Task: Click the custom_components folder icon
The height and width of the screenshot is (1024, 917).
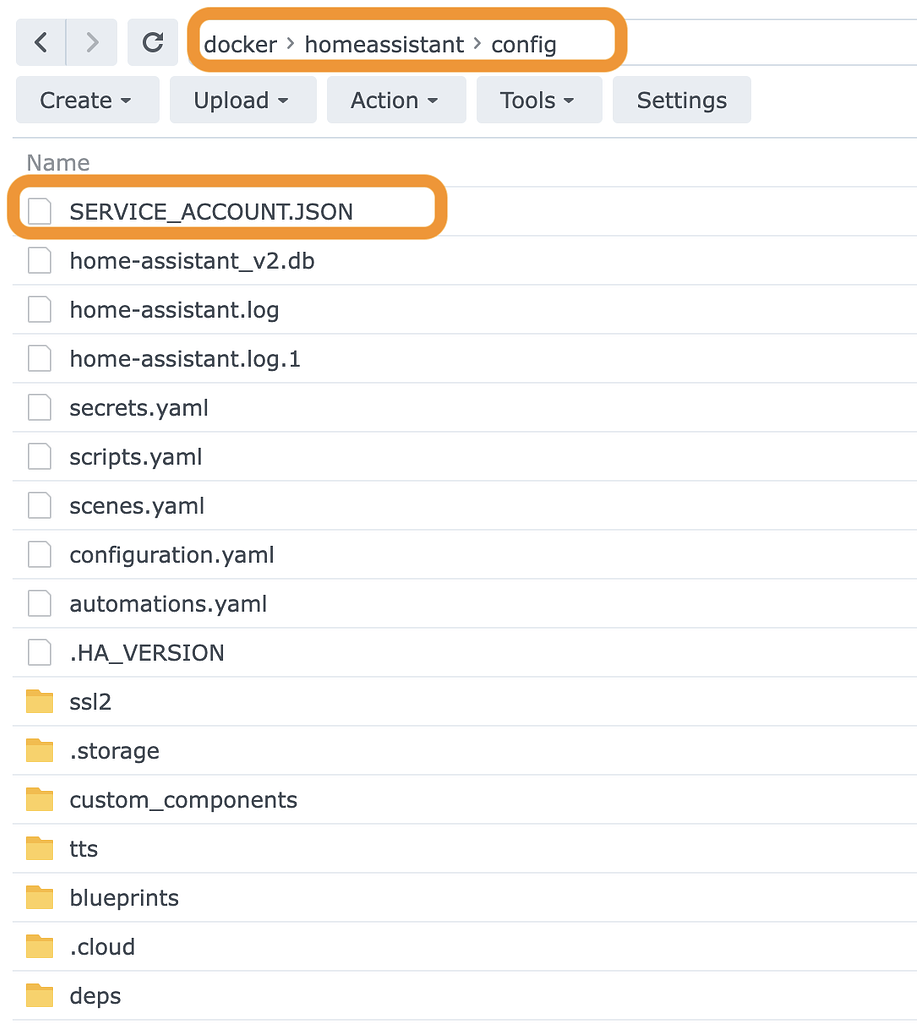Action: tap(40, 799)
